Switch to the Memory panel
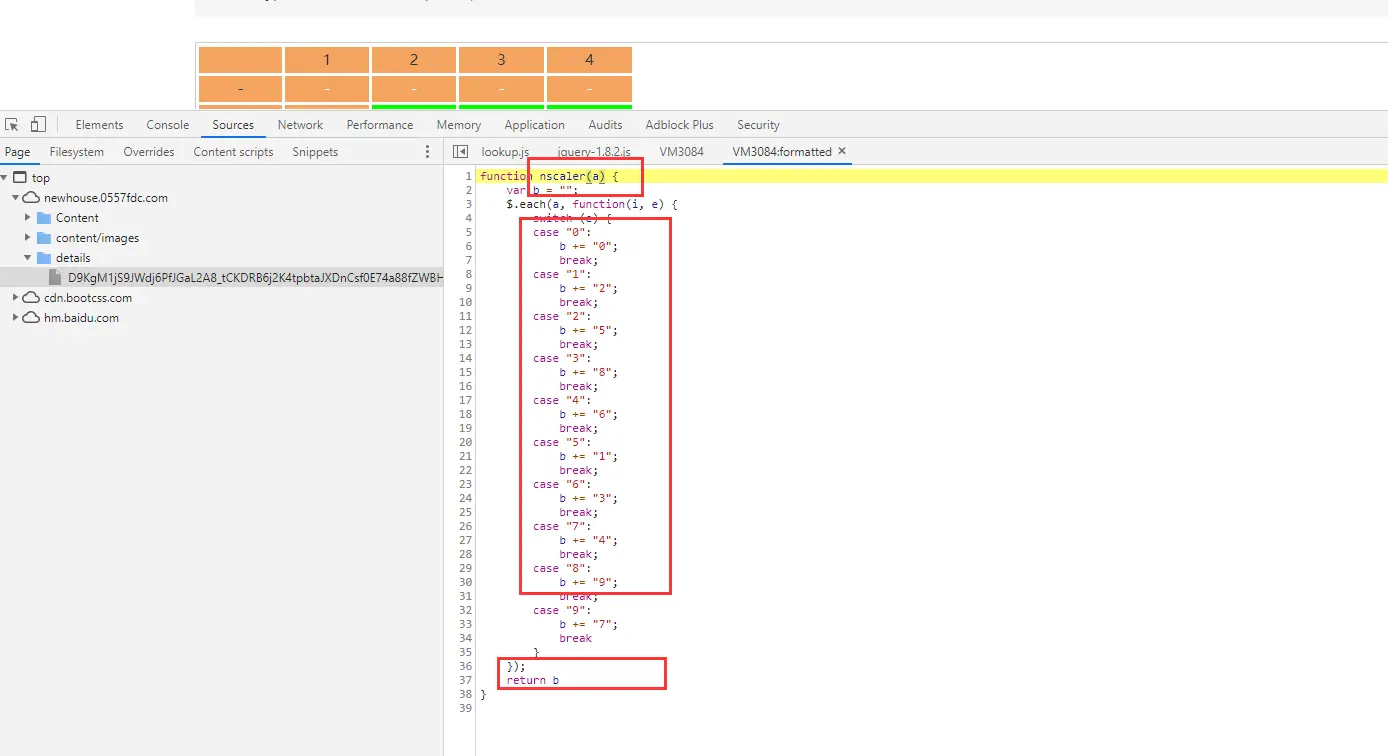1388x756 pixels. 459,125
